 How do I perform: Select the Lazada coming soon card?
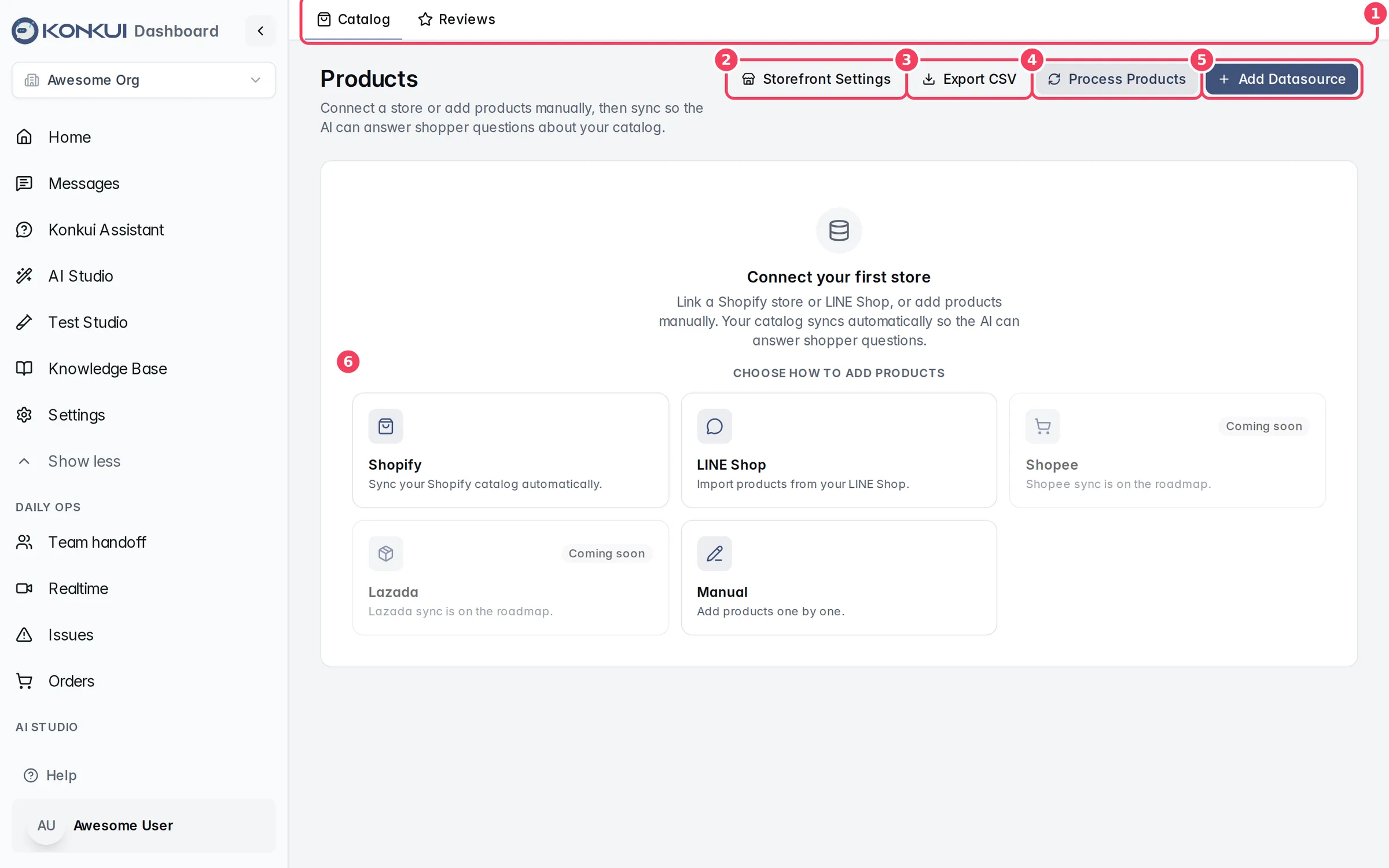pos(510,578)
